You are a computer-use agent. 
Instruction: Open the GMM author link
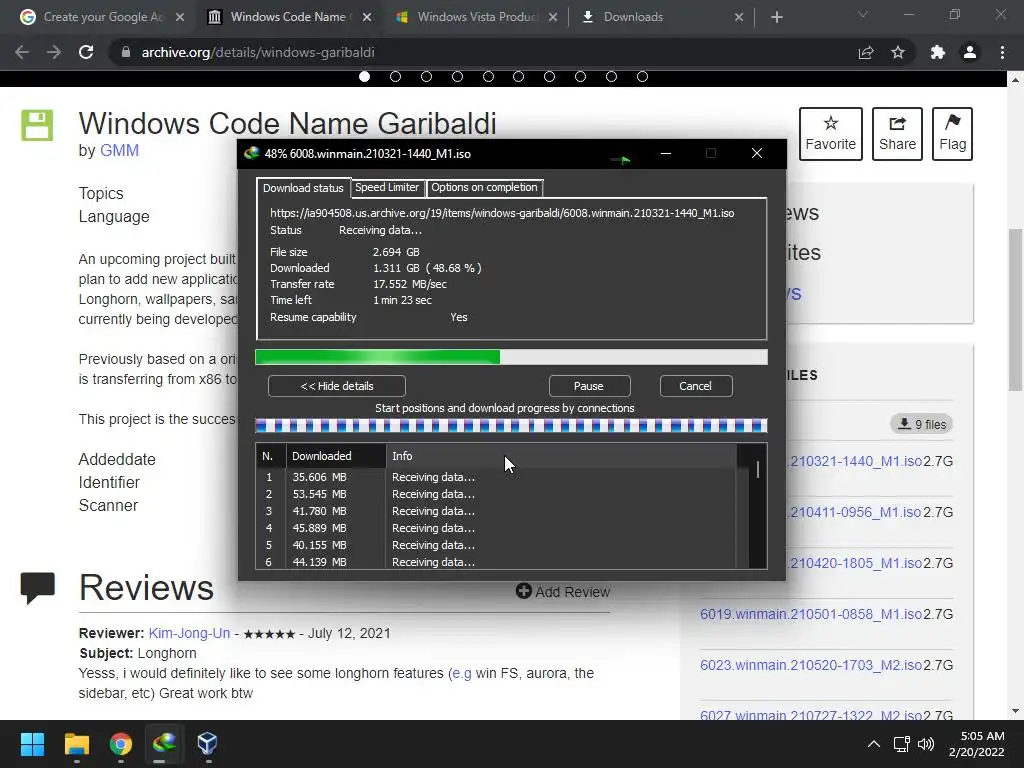point(119,150)
